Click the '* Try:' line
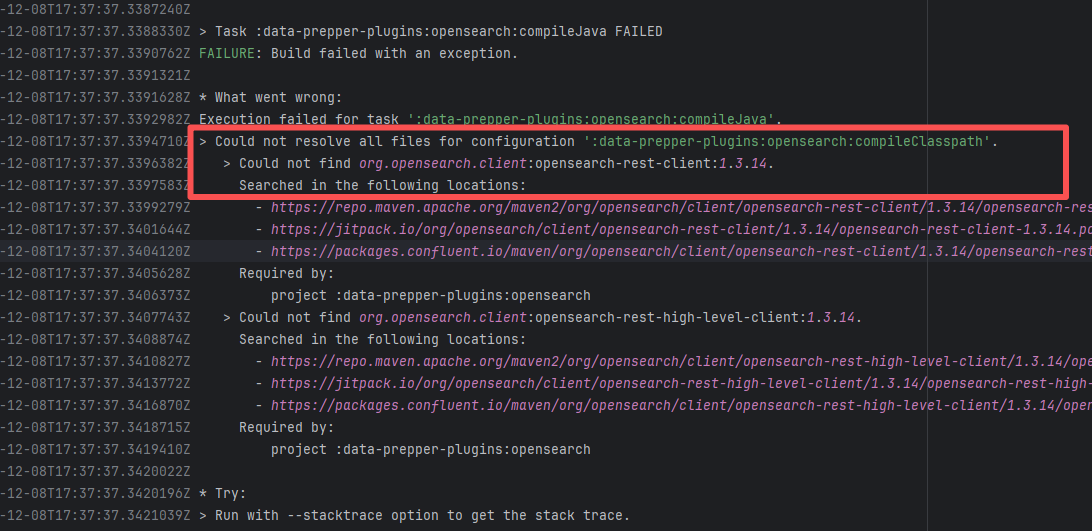This screenshot has width=1092, height=531. (222, 493)
